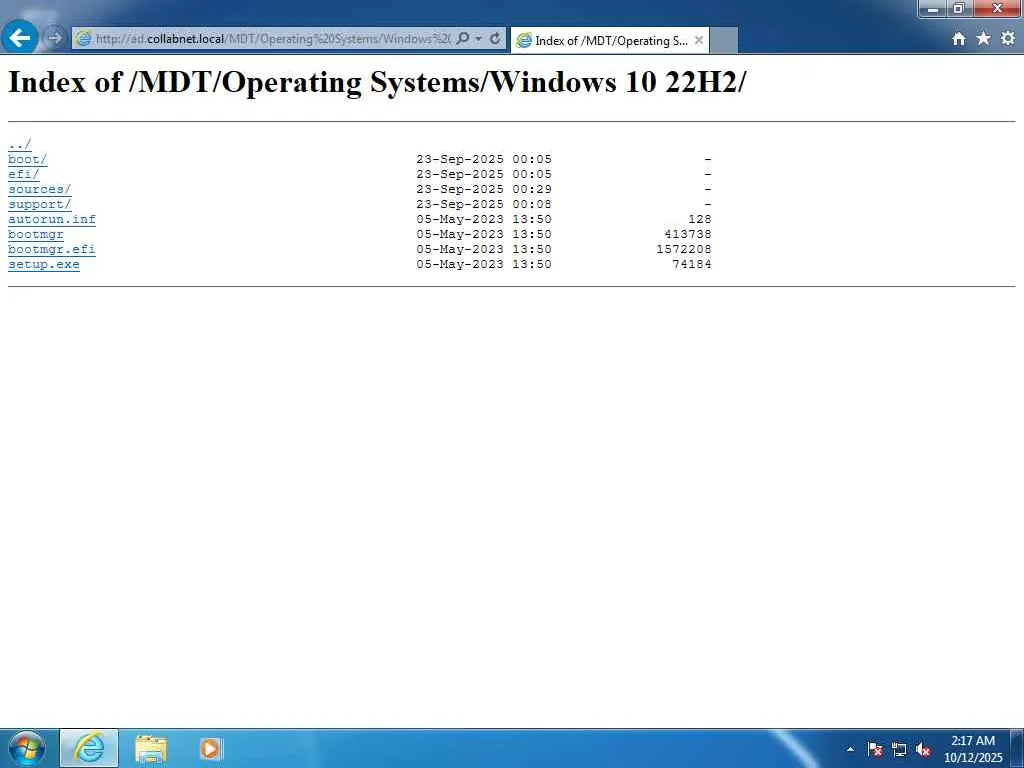Open the boot/ folder link
This screenshot has width=1024, height=768.
coord(27,159)
